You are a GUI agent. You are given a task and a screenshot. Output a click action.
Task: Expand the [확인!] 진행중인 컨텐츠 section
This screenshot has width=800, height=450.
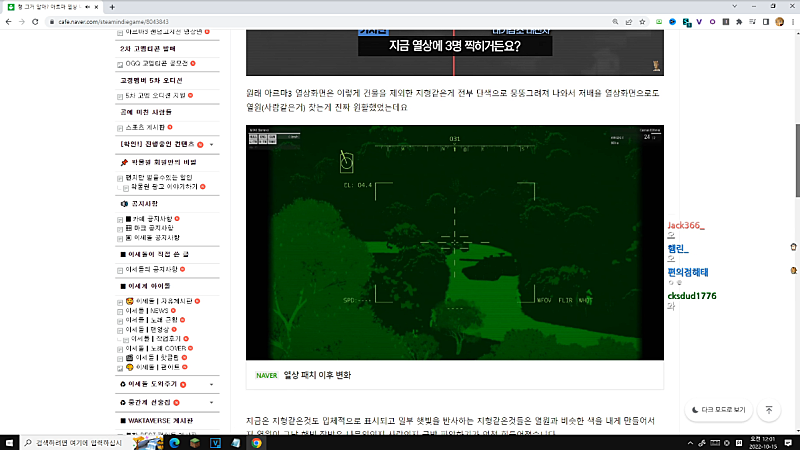click(x=211, y=144)
